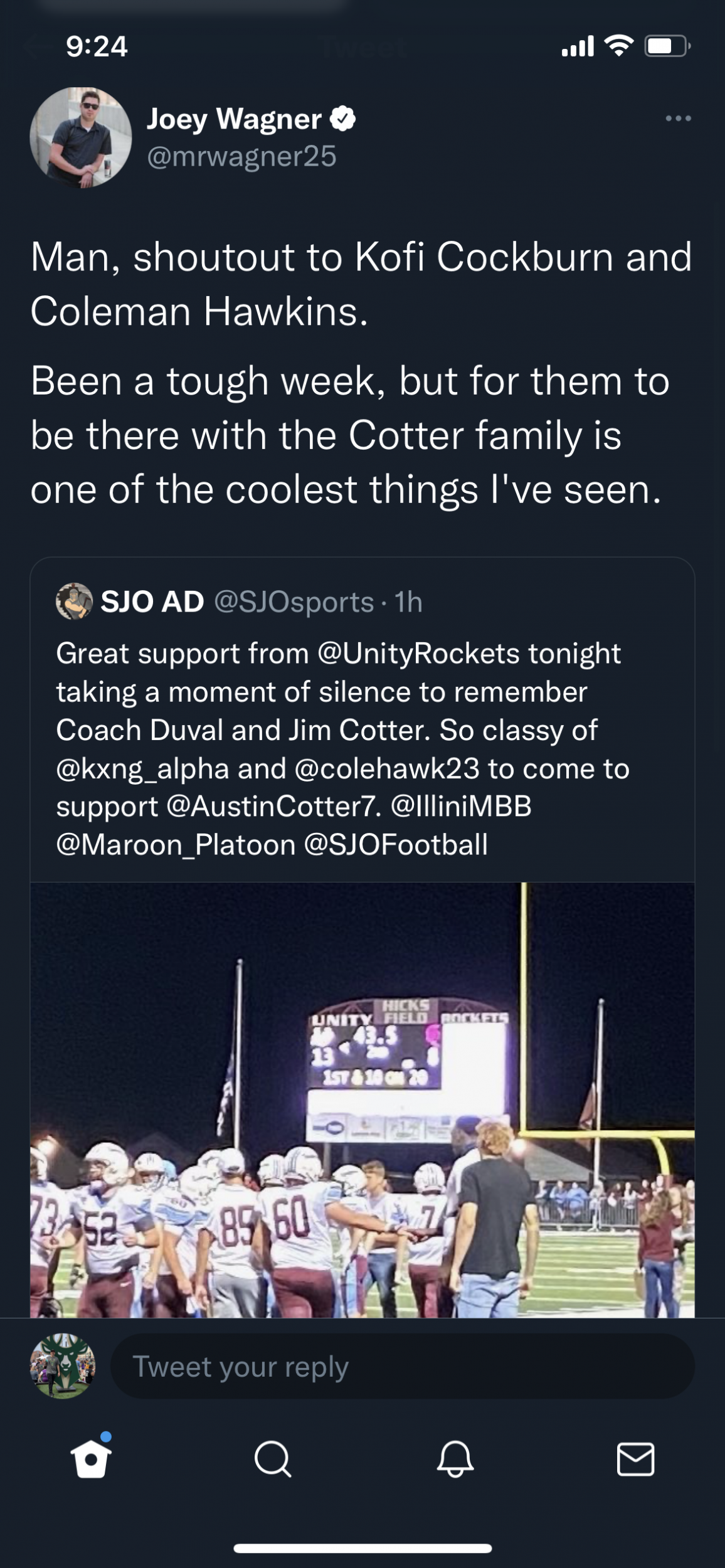This screenshot has height=1568, width=725.
Task: Open the @AustinCotter7 mention
Action: point(273,807)
